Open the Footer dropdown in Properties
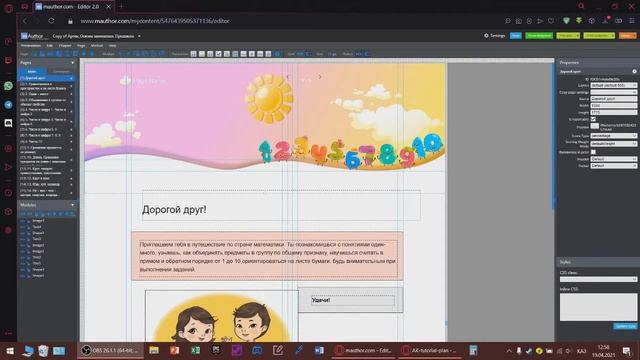The image size is (640, 360). [x=613, y=166]
